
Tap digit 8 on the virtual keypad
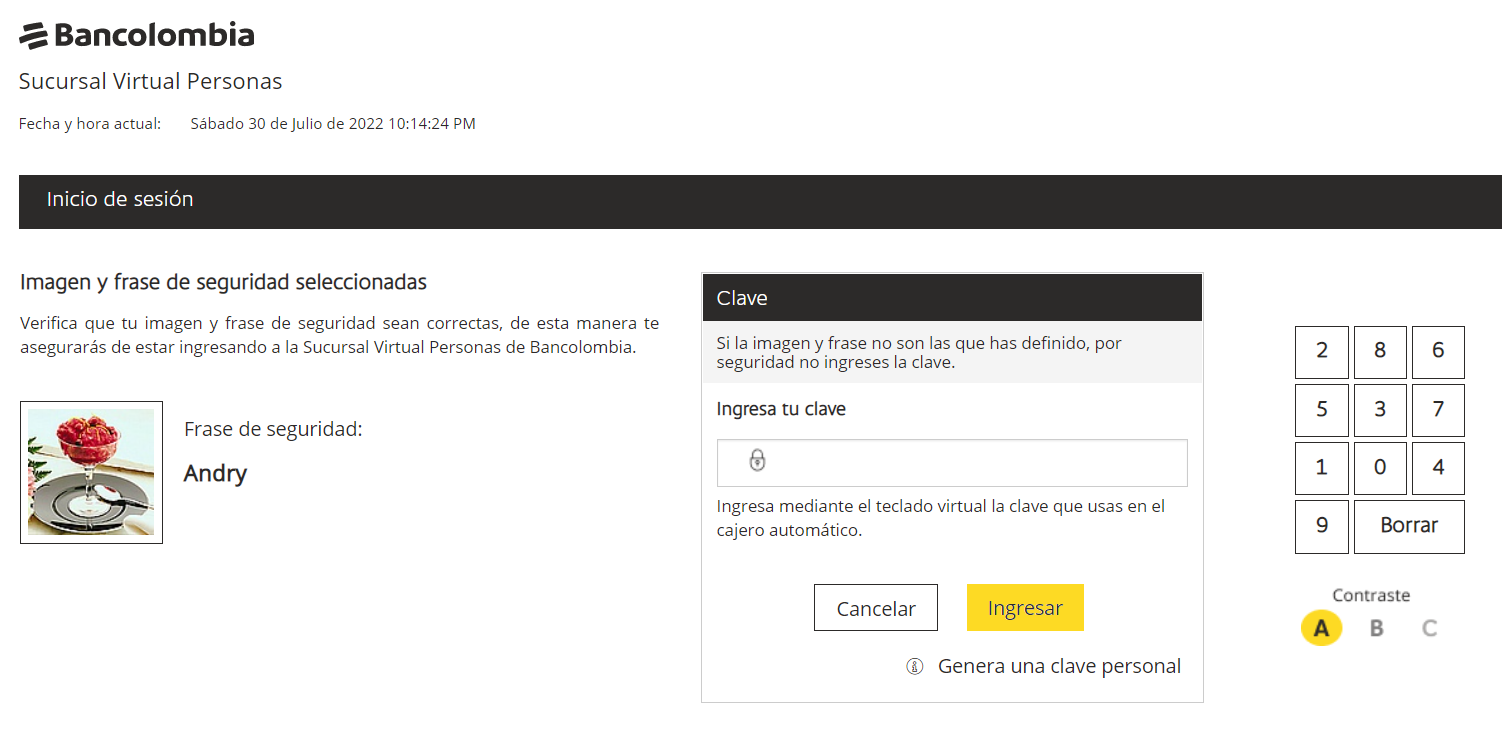[x=1380, y=352]
